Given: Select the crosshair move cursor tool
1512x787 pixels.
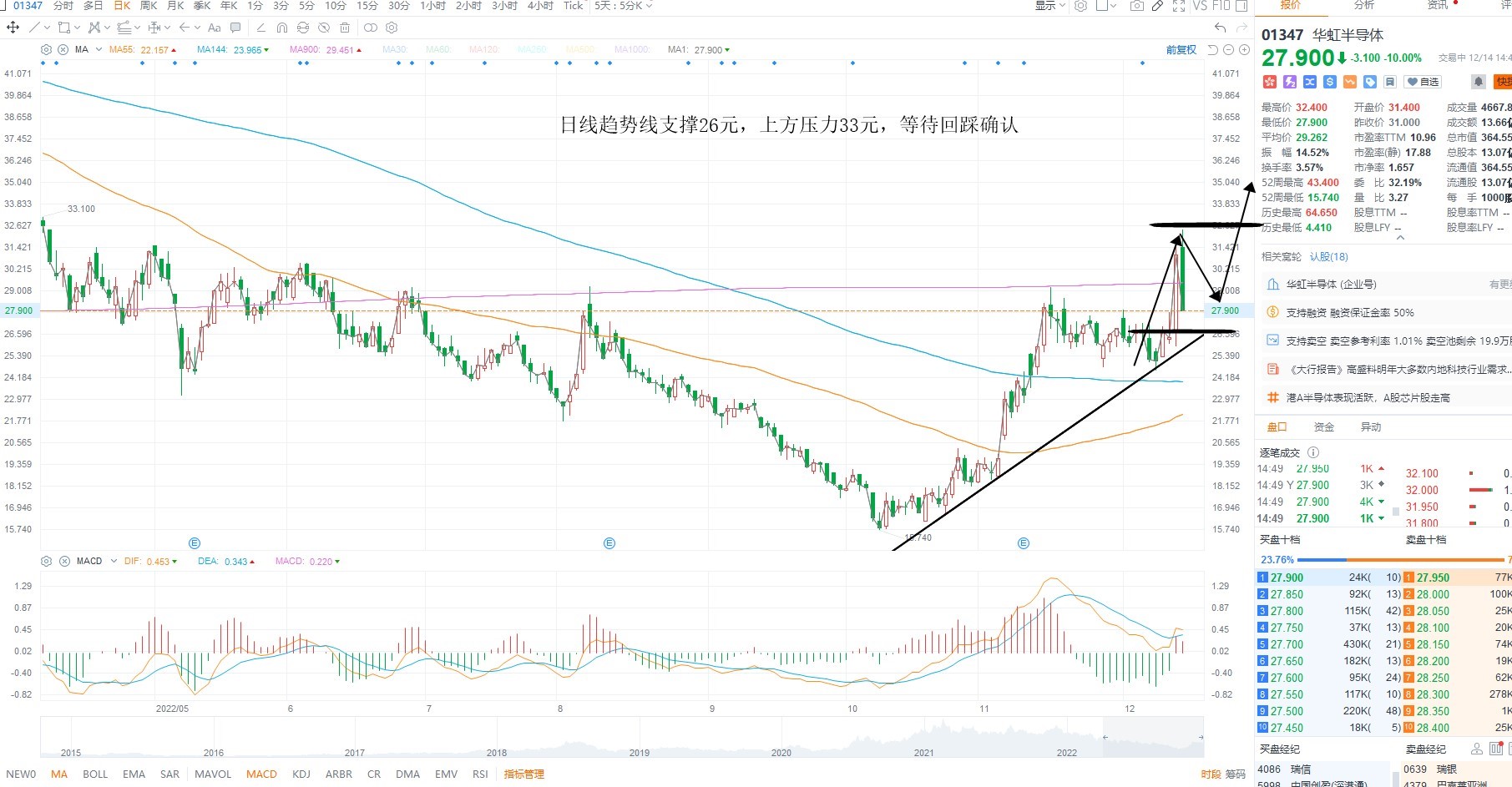Looking at the screenshot, I should 13,28.
